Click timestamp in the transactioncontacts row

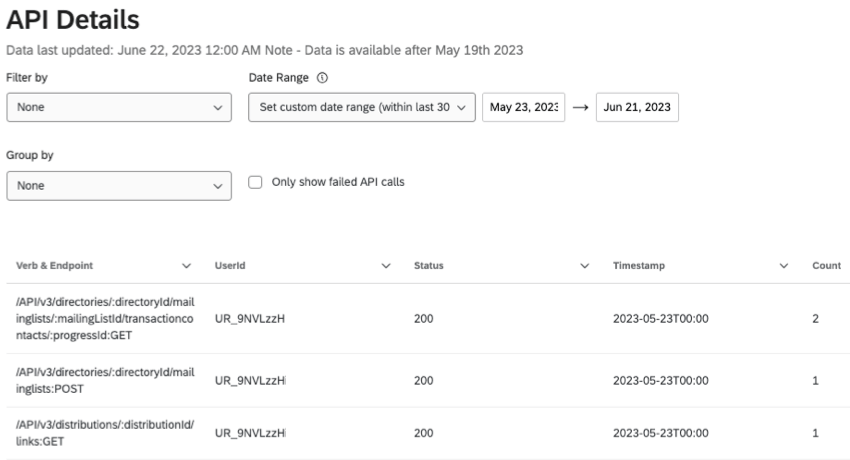661,319
